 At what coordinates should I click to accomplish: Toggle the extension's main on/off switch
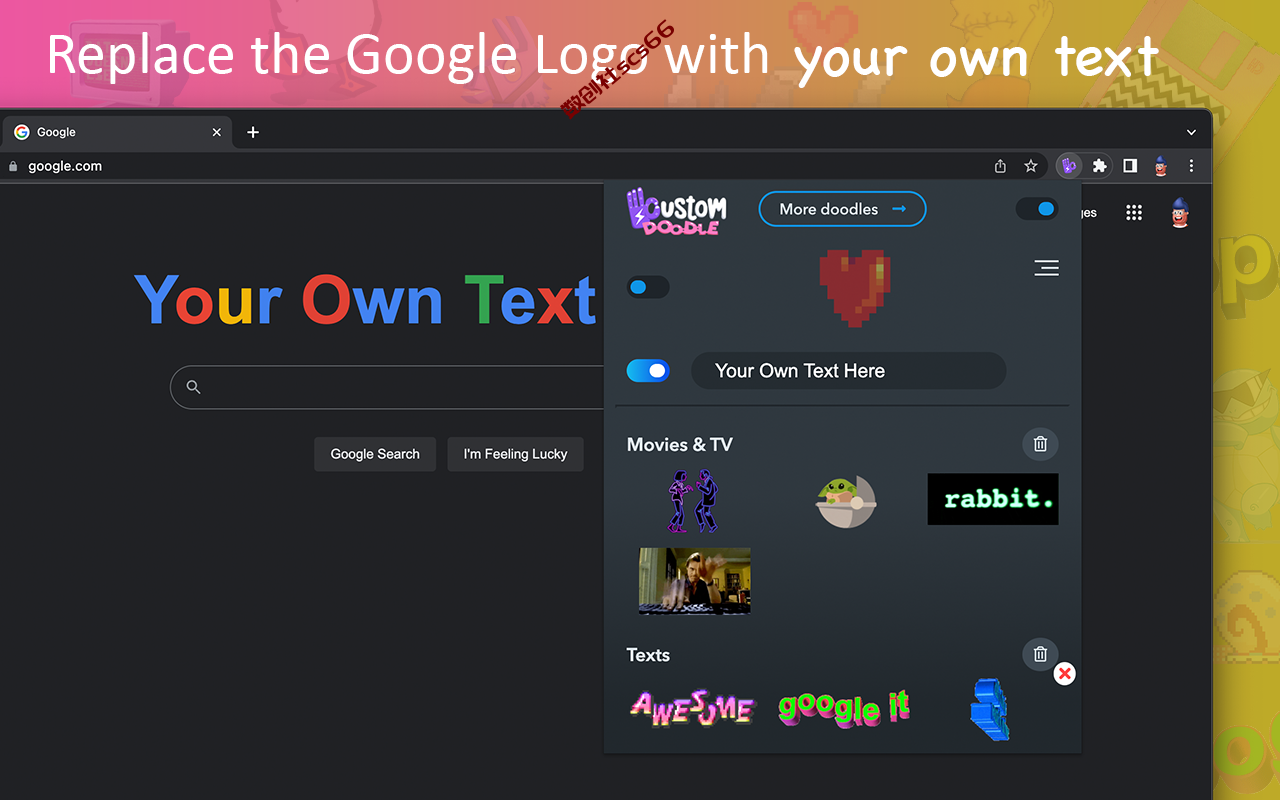click(1037, 209)
